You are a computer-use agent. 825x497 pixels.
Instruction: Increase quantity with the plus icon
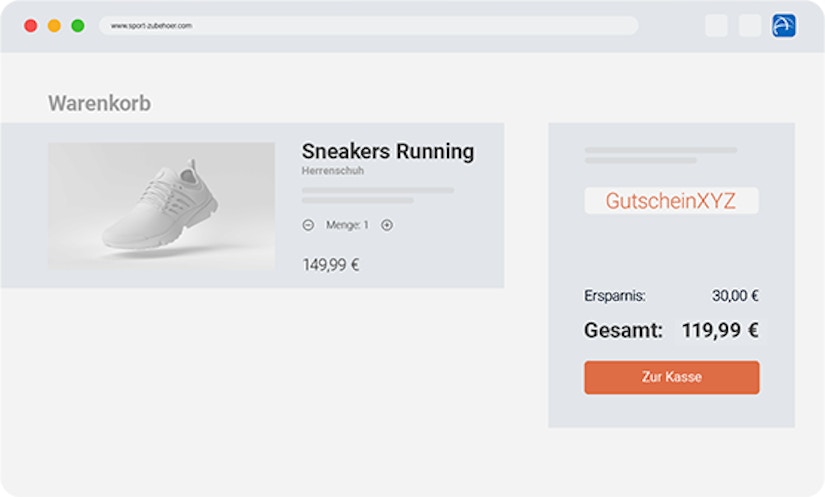point(387,225)
